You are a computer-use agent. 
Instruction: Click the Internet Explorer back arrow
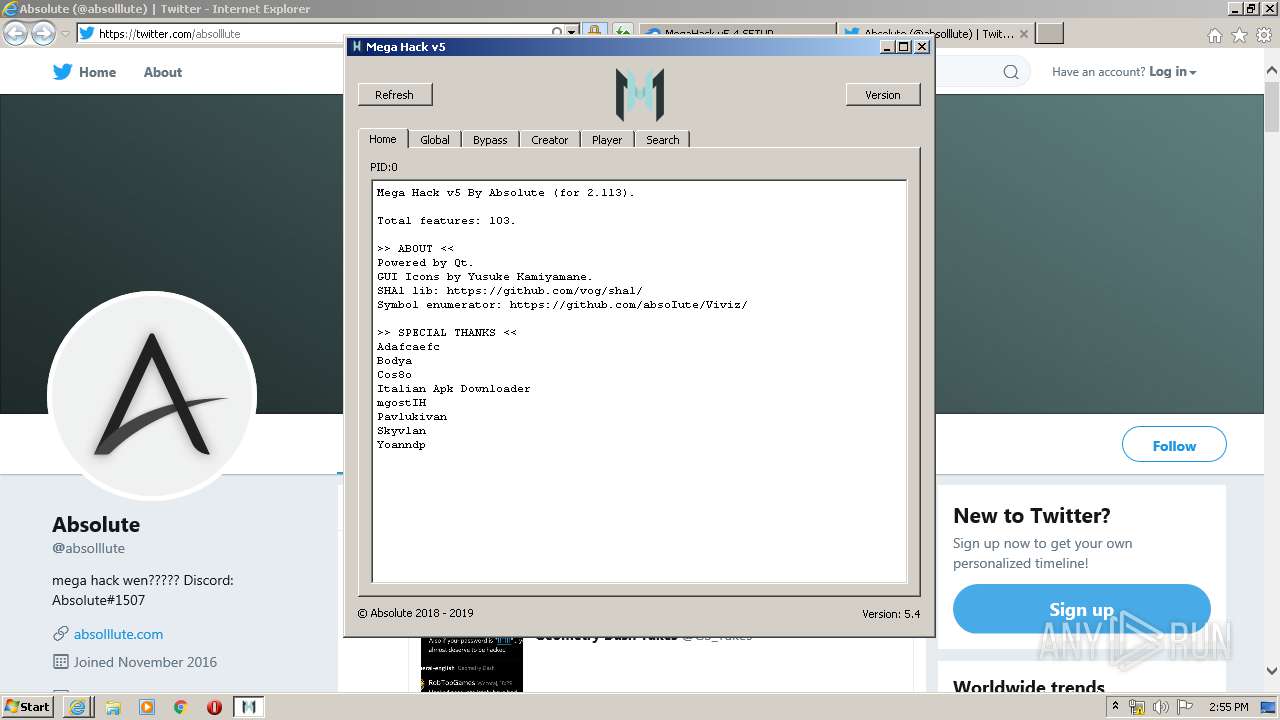click(15, 33)
